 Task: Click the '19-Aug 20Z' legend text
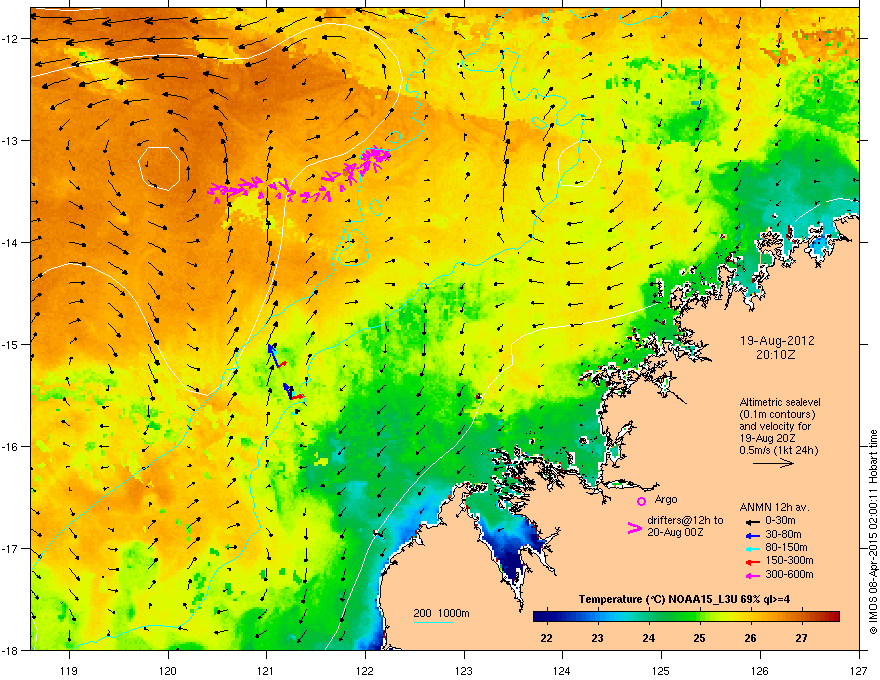coord(767,438)
